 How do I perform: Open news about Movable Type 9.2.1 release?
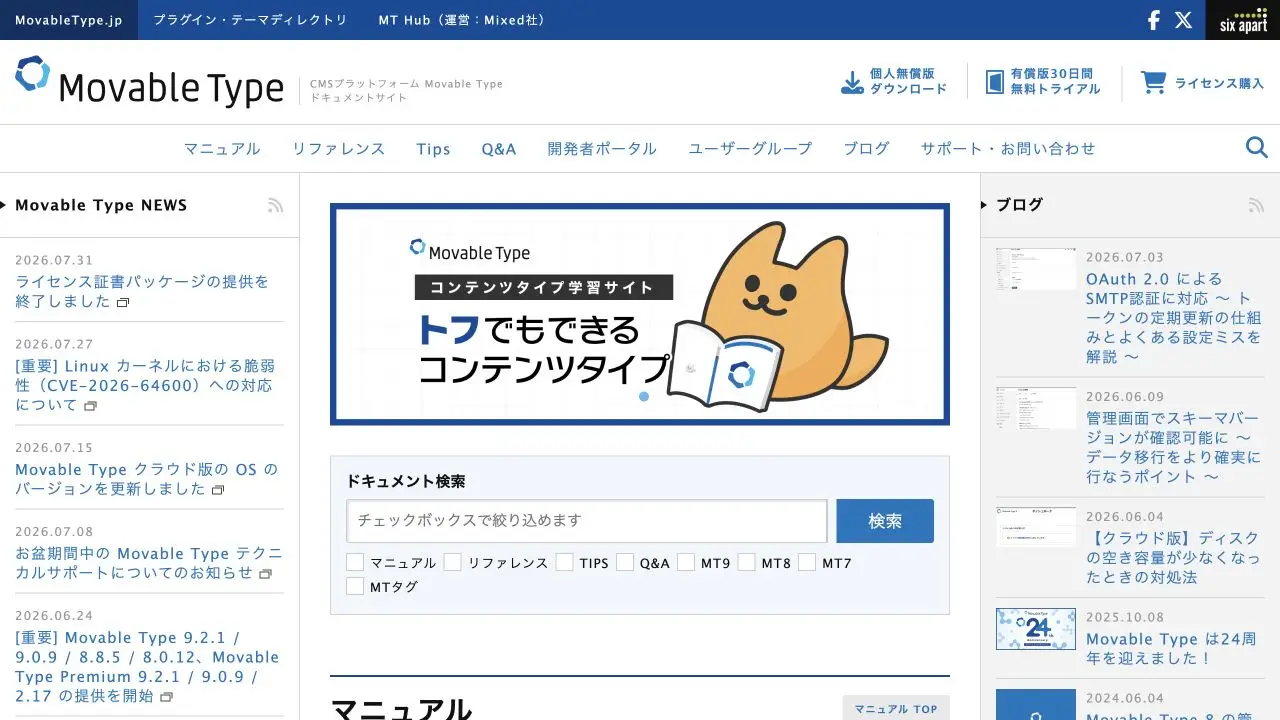(x=147, y=666)
